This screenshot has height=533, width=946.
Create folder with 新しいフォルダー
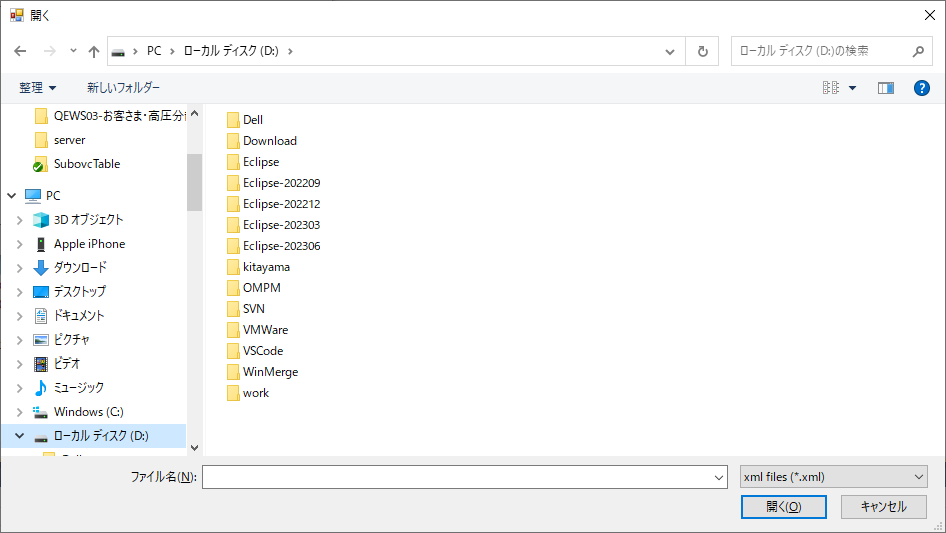[x=123, y=88]
